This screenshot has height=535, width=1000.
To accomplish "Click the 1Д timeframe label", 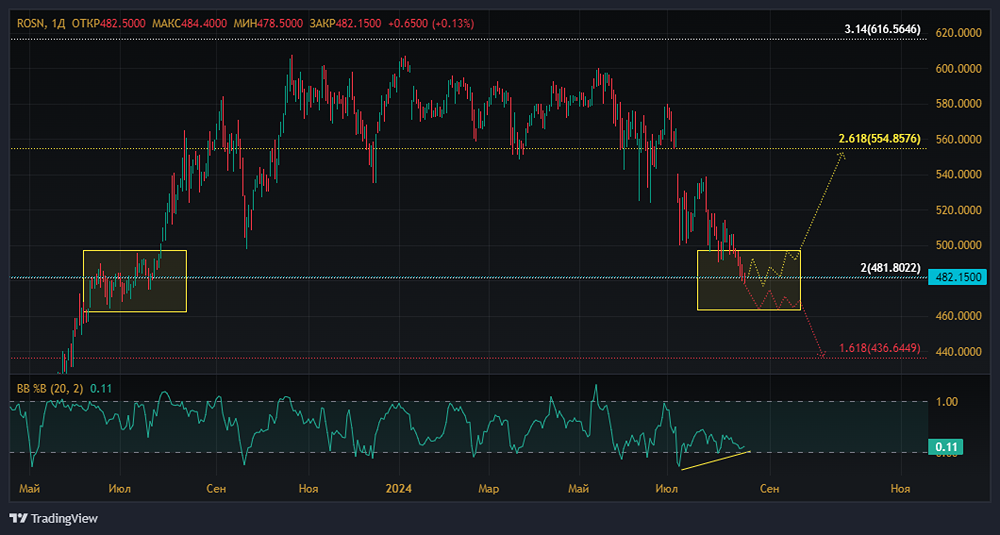I will [58, 24].
